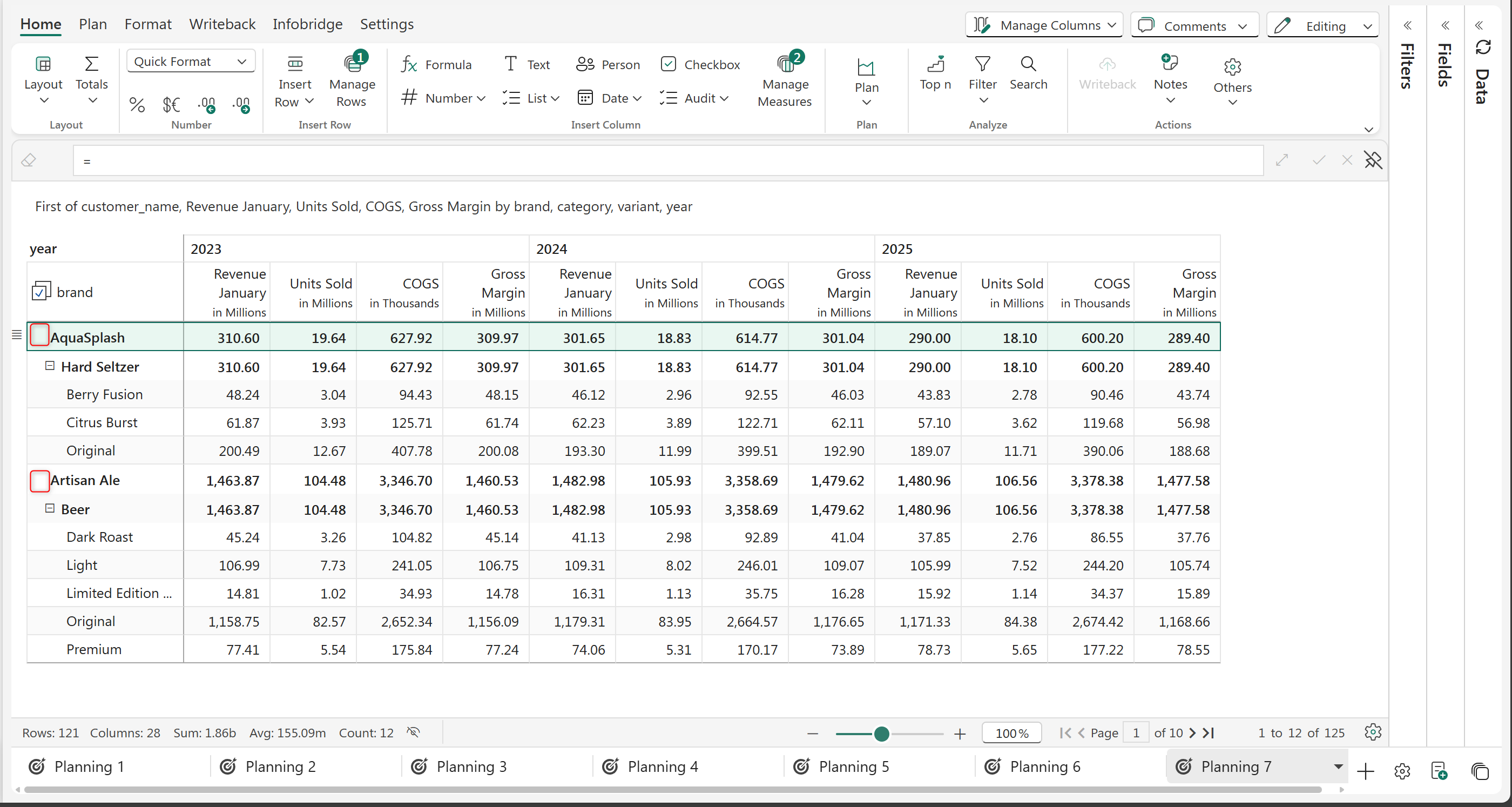Click inside the formula input field
Viewport: 1512px width, 807px height.
[x=668, y=161]
